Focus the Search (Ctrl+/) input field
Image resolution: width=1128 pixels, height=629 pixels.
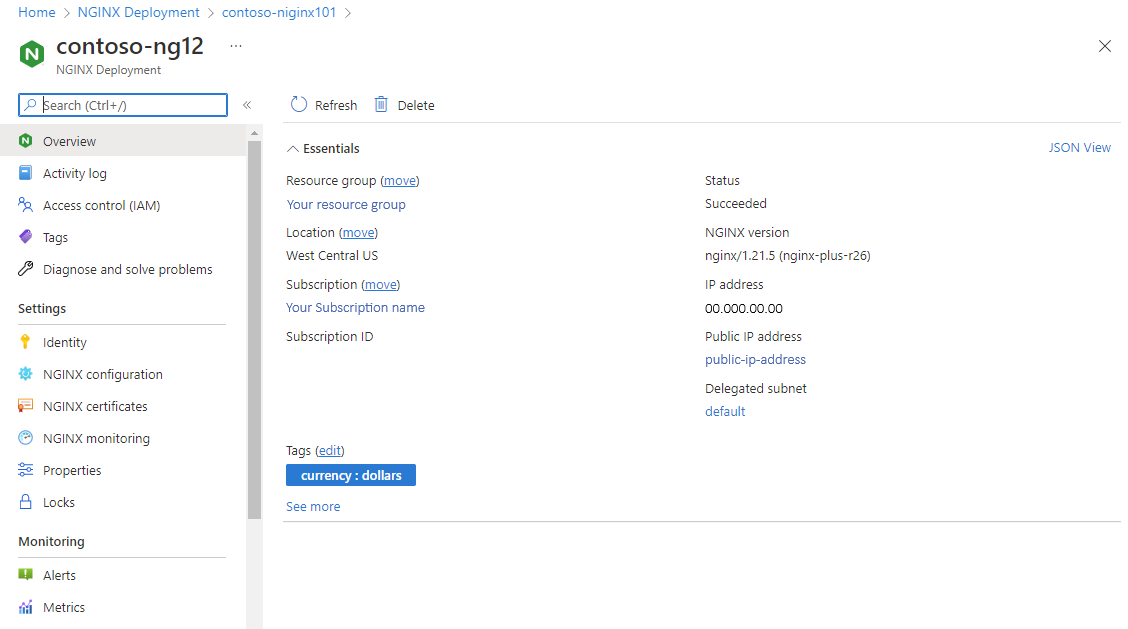pyautogui.click(x=123, y=105)
